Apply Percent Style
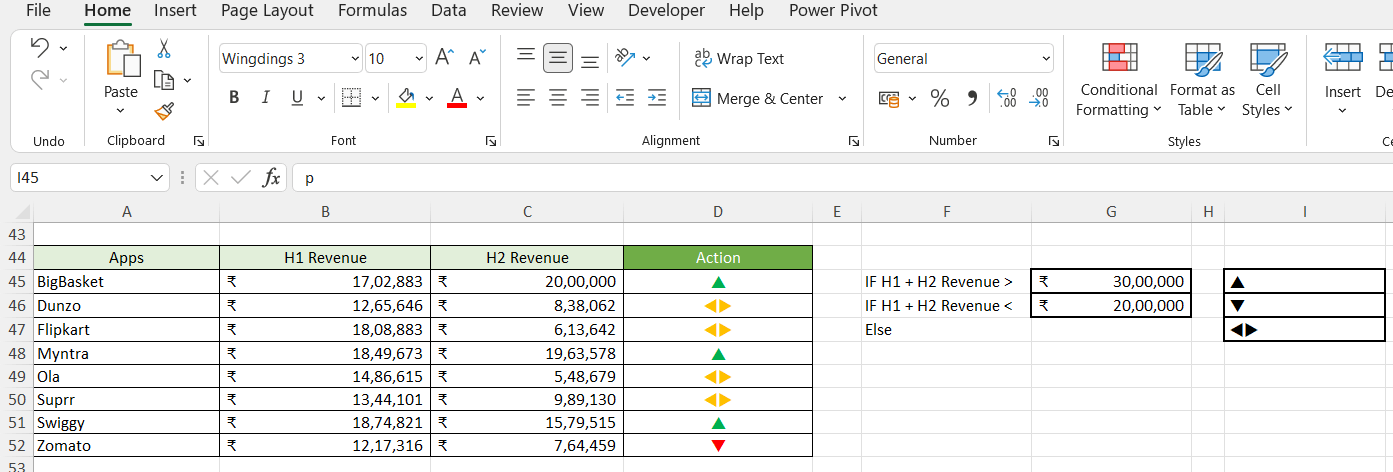Screen dimensions: 1393x472 coord(940,98)
